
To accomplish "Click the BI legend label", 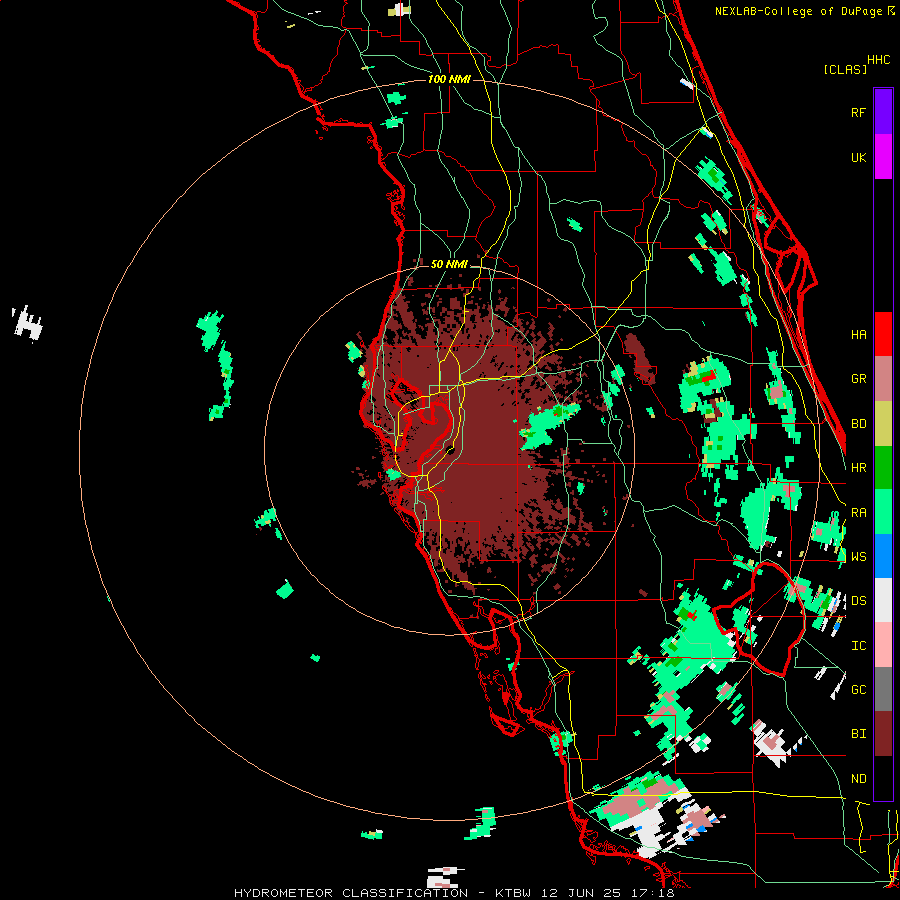I will pyautogui.click(x=858, y=734).
